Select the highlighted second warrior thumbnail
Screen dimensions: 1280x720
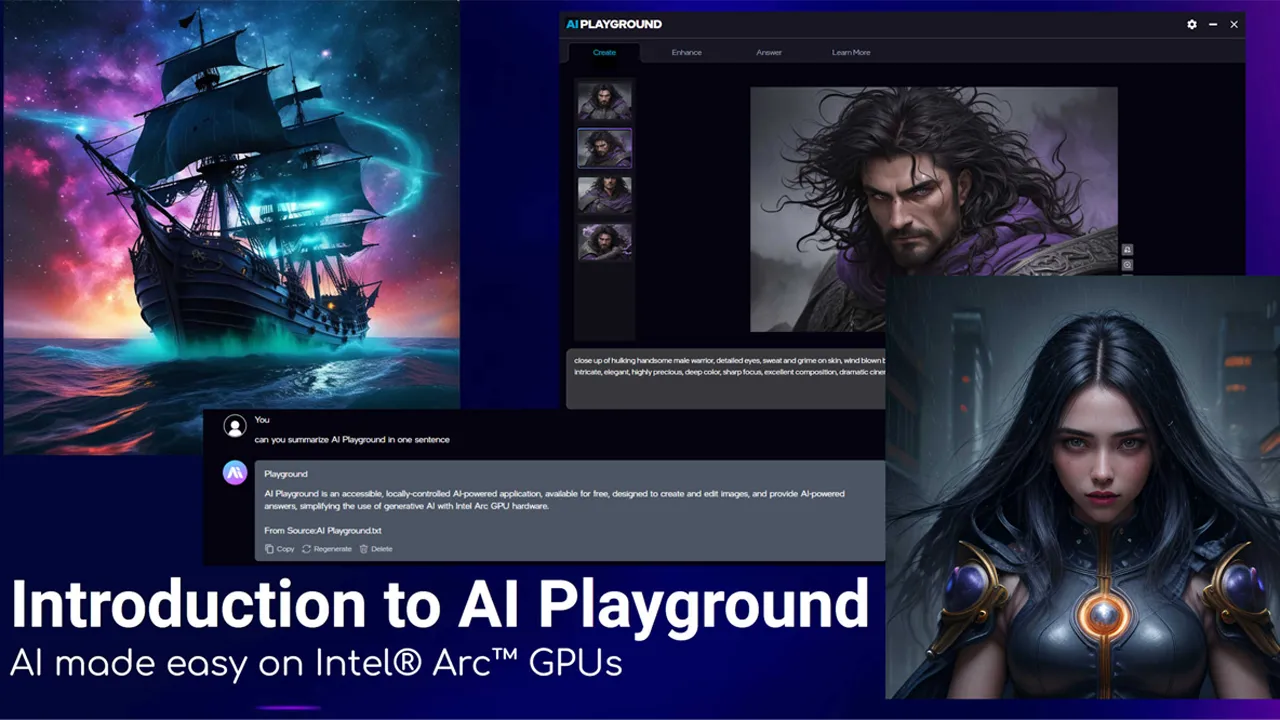(x=604, y=148)
